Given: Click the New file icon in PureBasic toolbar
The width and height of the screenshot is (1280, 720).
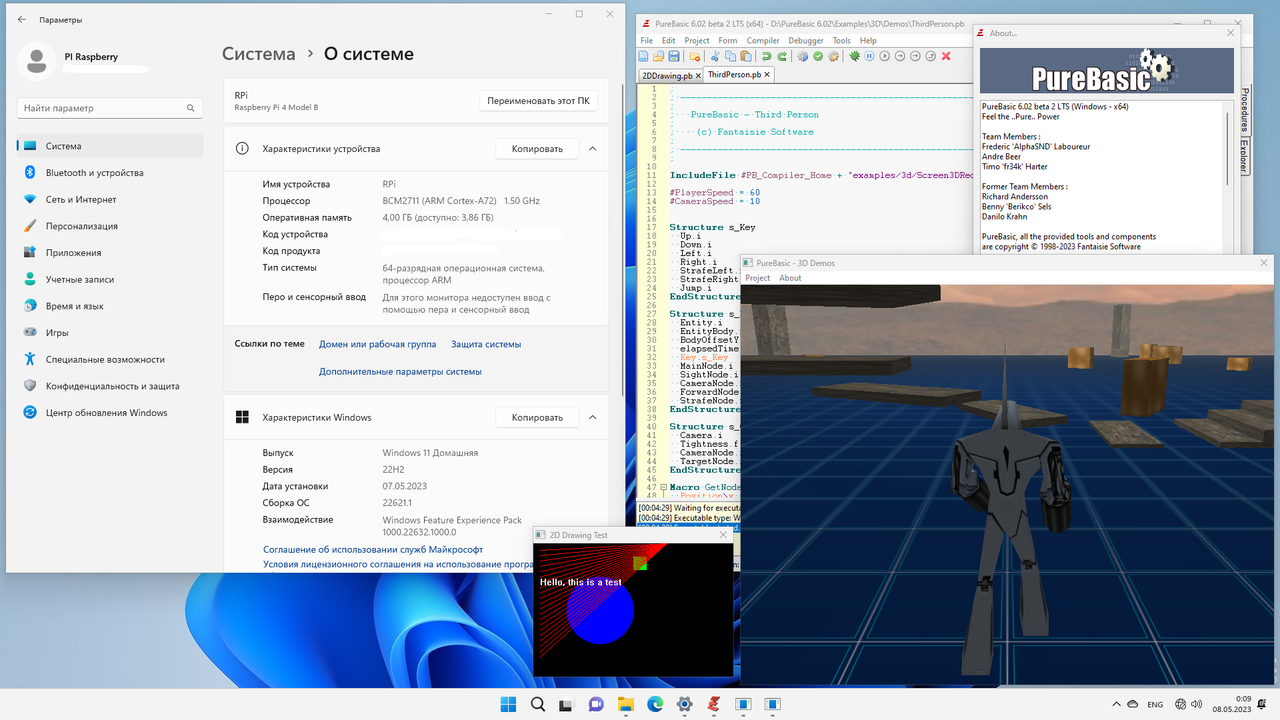Looking at the screenshot, I should (644, 56).
